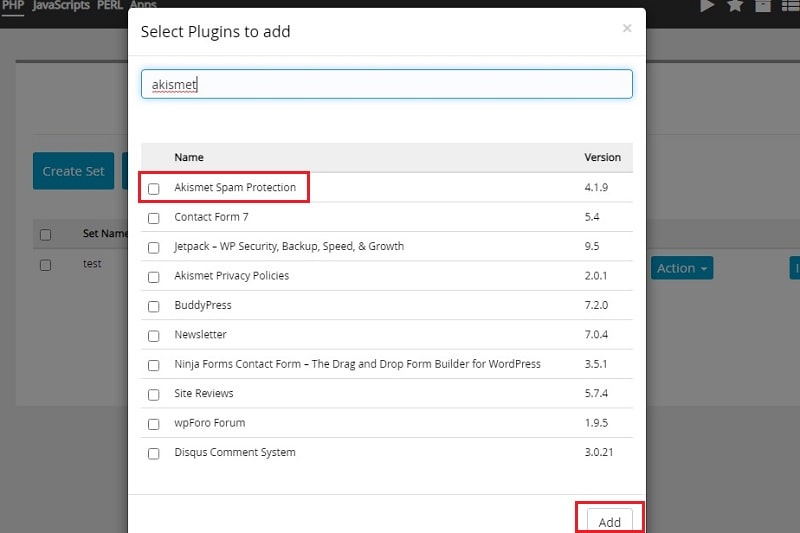This screenshot has height=533, width=800.
Task: Open the star favorites icon
Action: click(x=735, y=6)
